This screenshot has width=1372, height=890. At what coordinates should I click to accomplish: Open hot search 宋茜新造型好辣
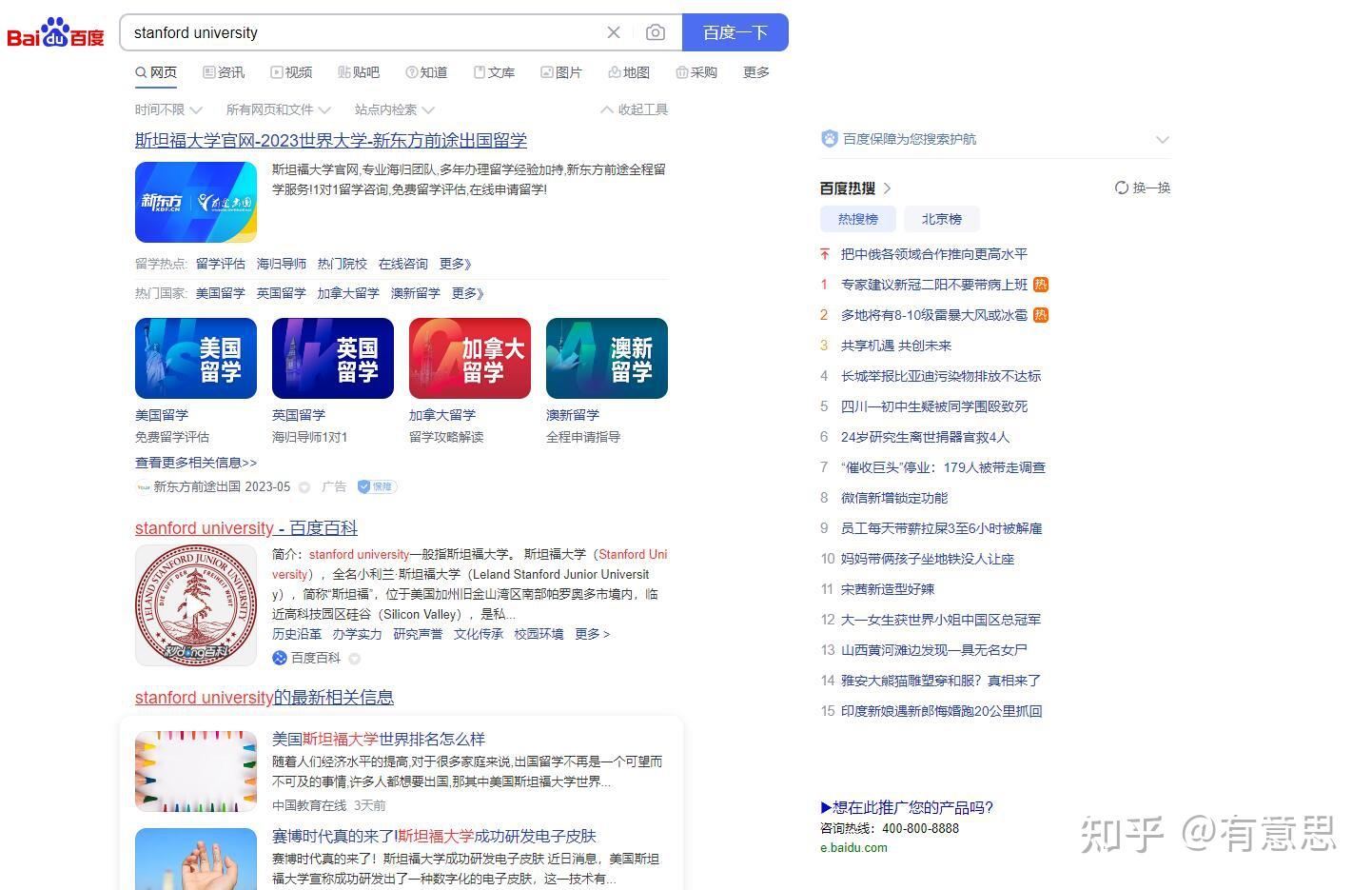pyautogui.click(x=888, y=589)
